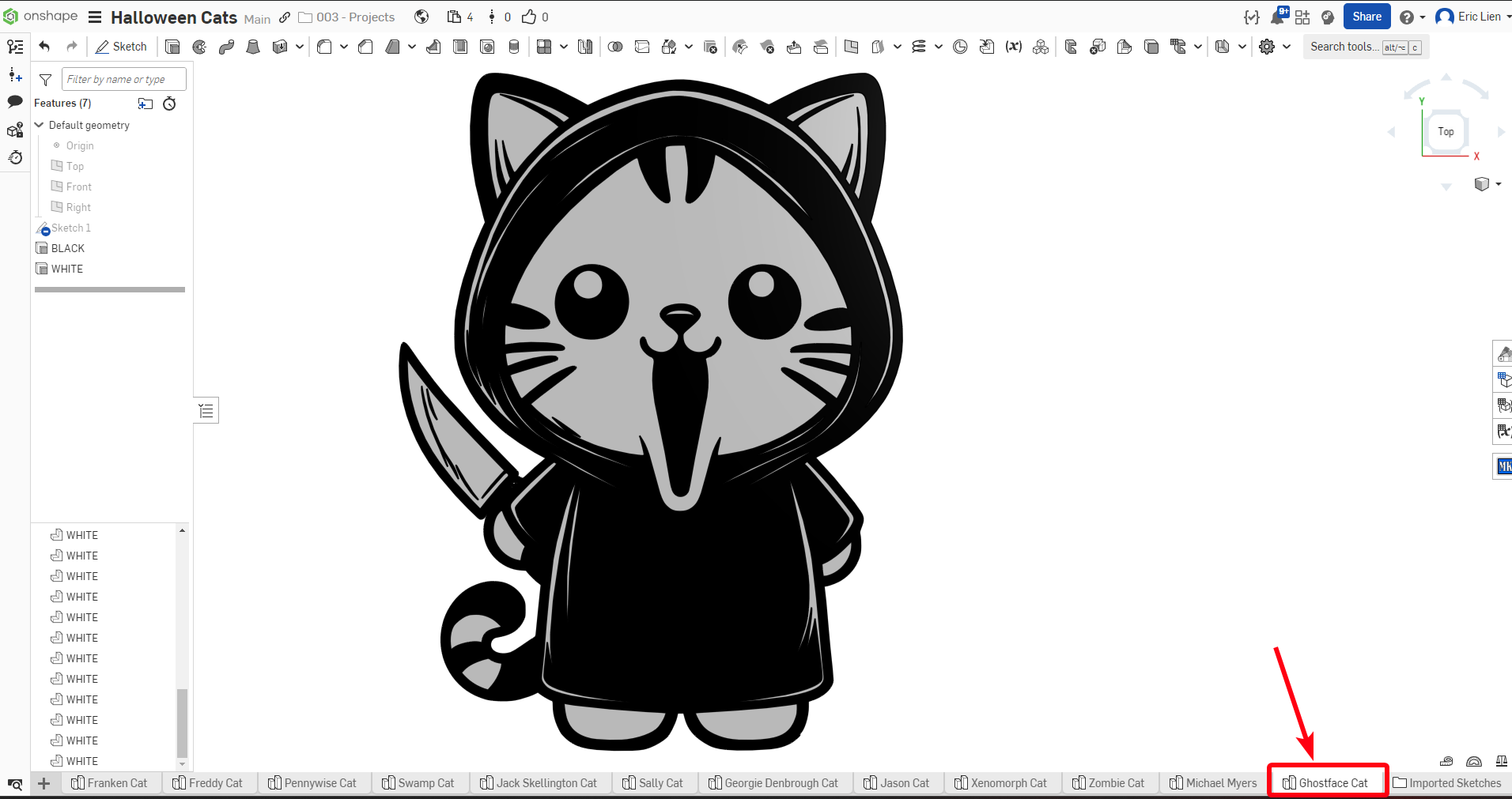Open the App Store icon
The width and height of the screenshot is (1512, 799).
coord(1302,17)
